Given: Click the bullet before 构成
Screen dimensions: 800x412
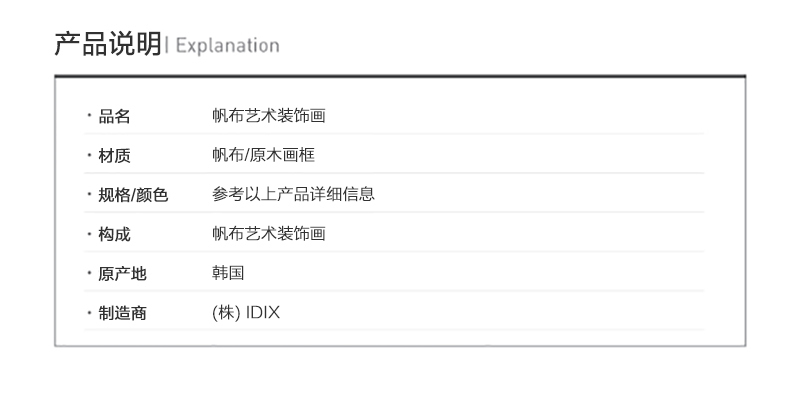Looking at the screenshot, I should tap(89, 235).
